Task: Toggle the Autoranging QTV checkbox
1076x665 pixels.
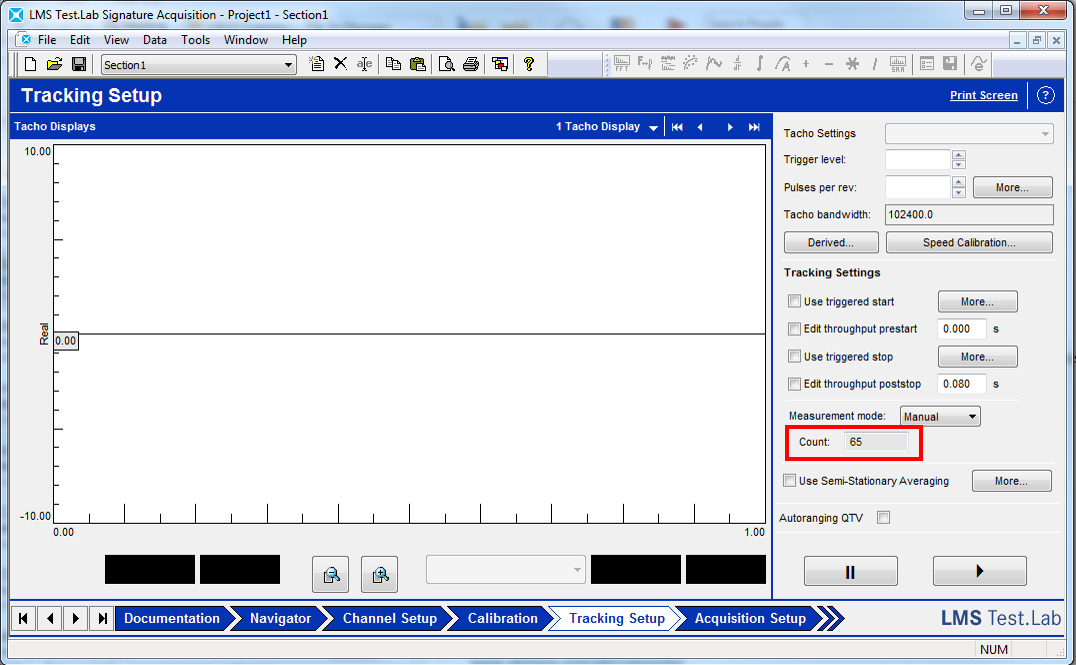Action: (x=883, y=517)
